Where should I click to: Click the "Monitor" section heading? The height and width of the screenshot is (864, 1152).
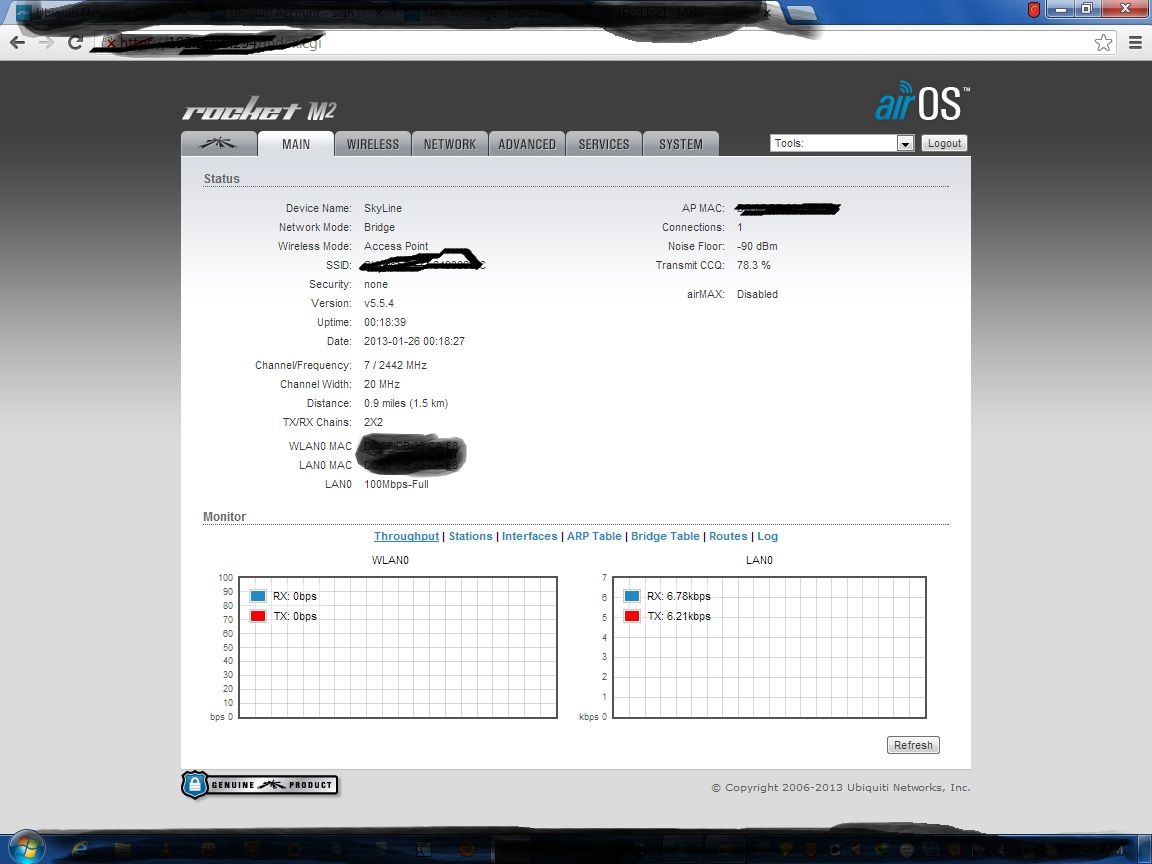click(224, 516)
